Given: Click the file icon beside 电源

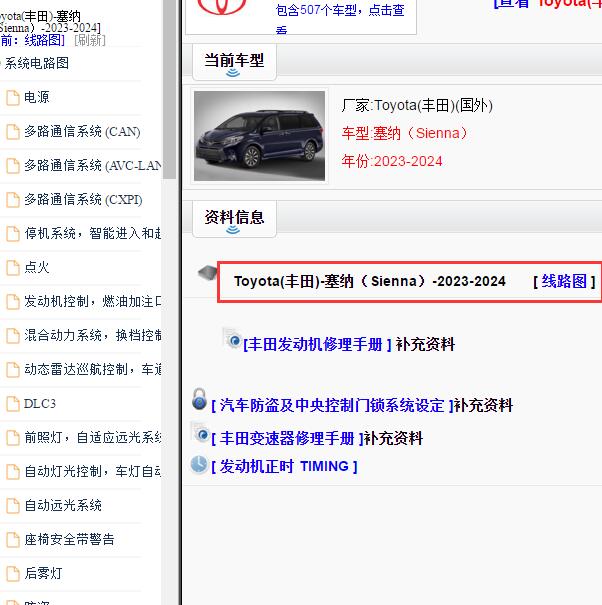Looking at the screenshot, I should (13, 98).
